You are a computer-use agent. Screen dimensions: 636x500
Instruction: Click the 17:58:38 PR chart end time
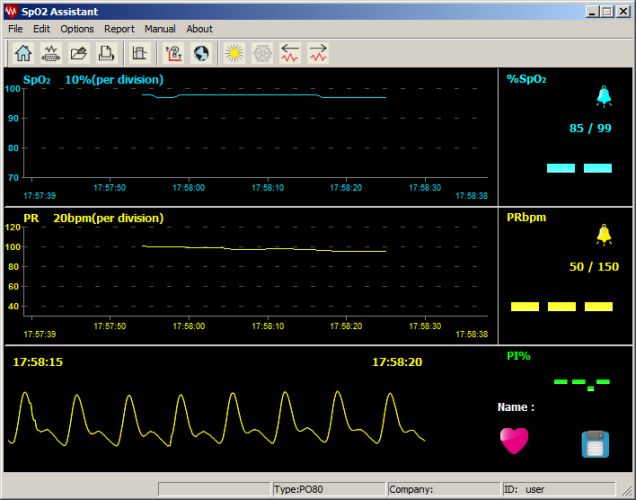(472, 334)
